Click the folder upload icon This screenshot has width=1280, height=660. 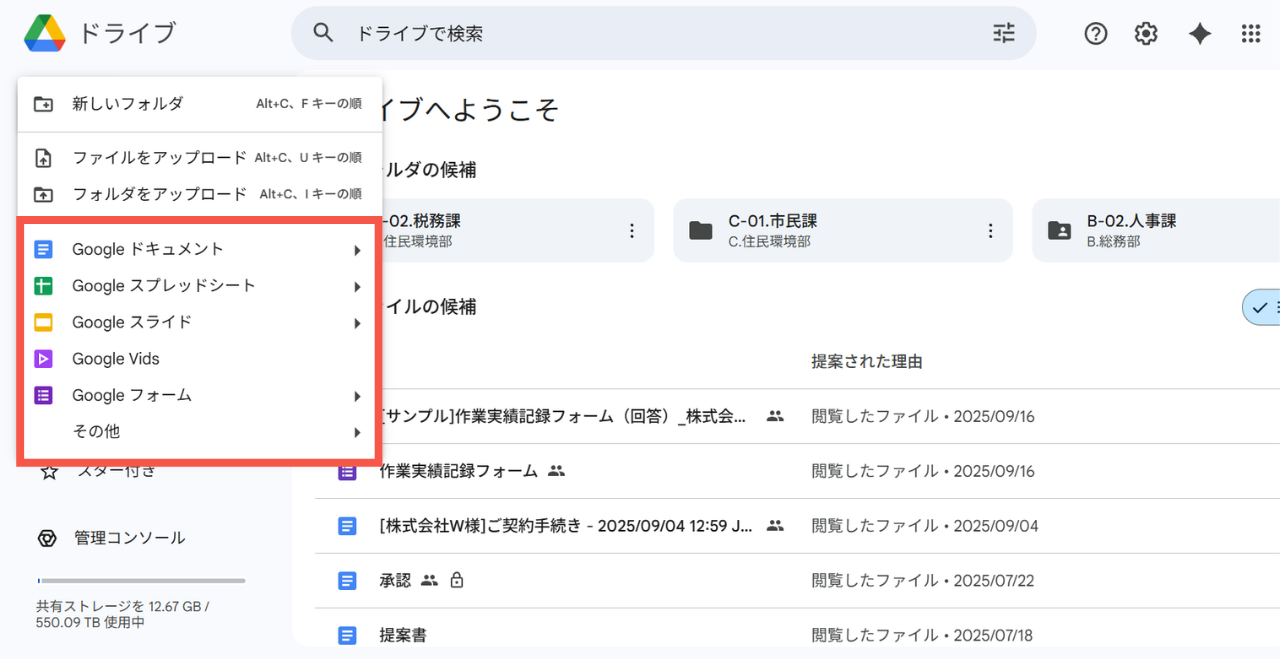pyautogui.click(x=43, y=194)
